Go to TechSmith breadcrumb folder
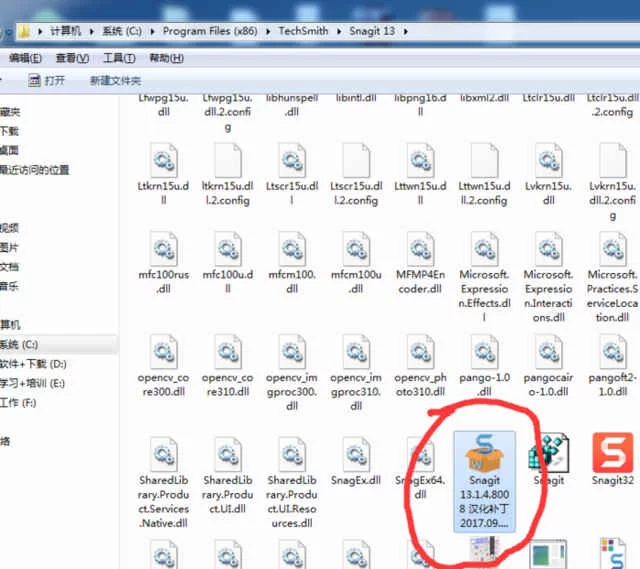This screenshot has width=640, height=569. point(303,31)
